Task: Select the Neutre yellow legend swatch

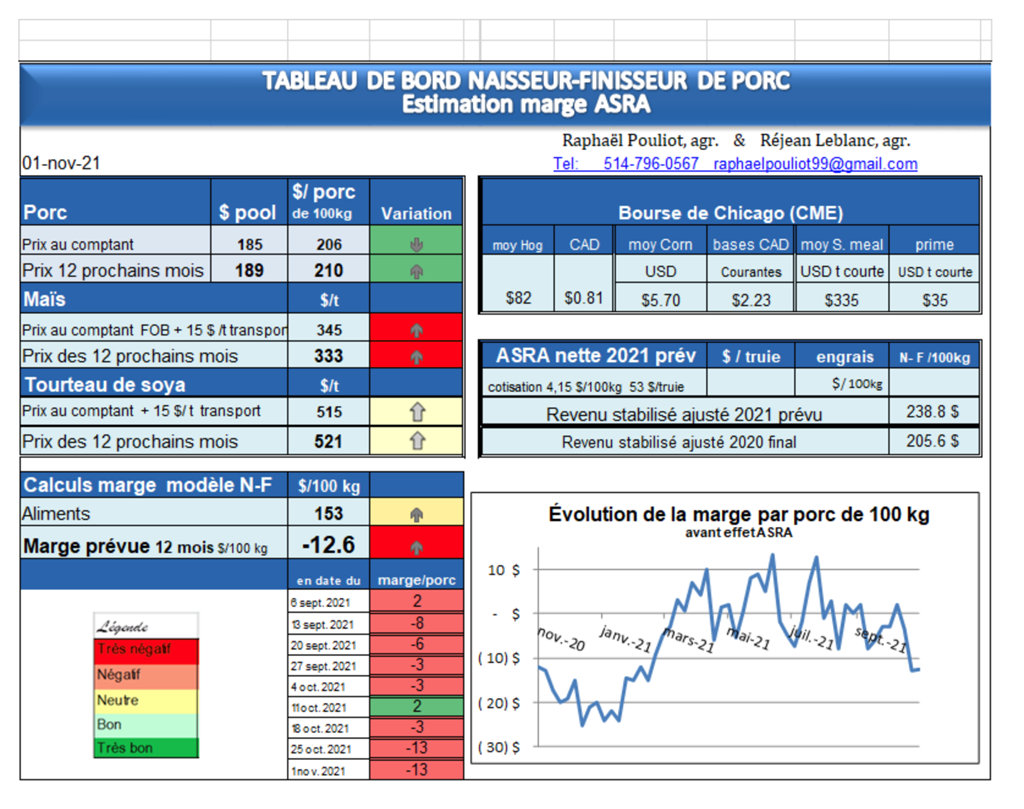Action: pyautogui.click(x=146, y=700)
